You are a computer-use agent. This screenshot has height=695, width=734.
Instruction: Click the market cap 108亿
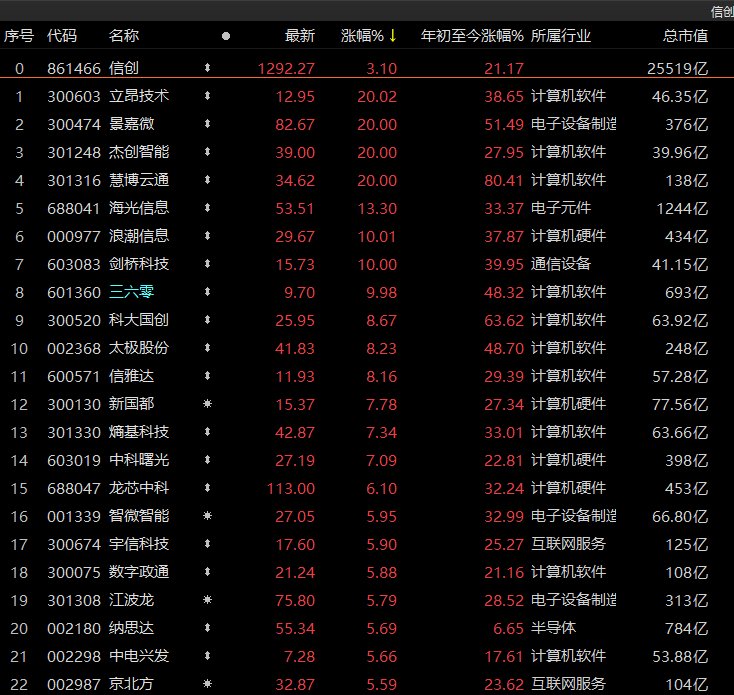click(687, 573)
